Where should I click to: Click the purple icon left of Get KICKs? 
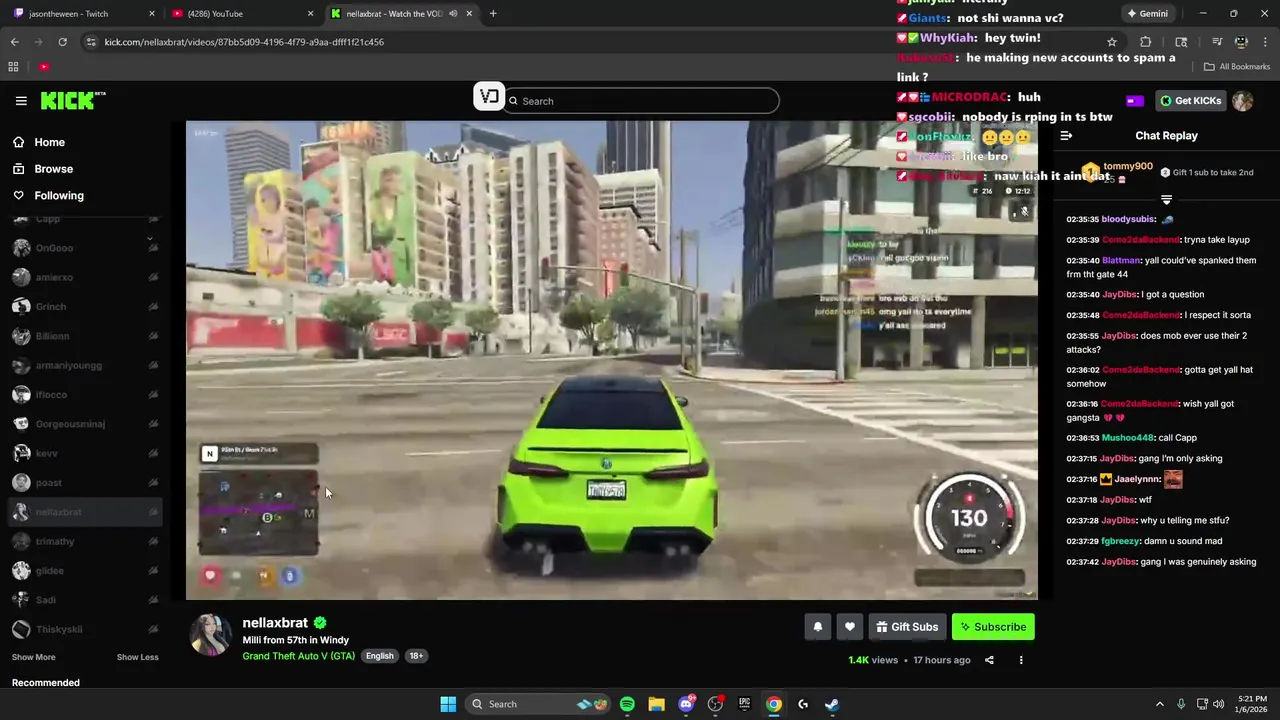pyautogui.click(x=1134, y=101)
